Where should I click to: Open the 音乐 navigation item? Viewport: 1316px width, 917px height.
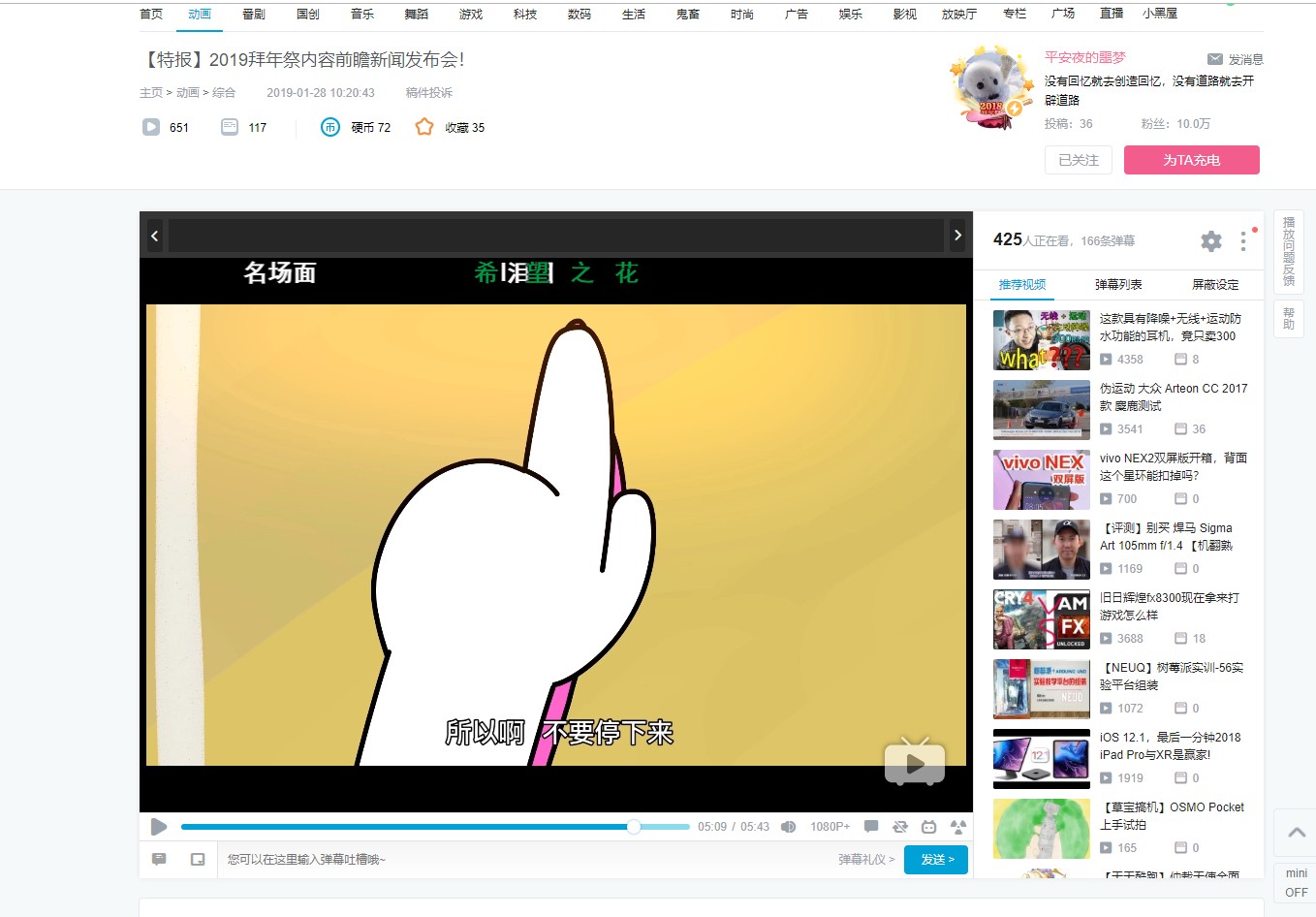coord(362,14)
